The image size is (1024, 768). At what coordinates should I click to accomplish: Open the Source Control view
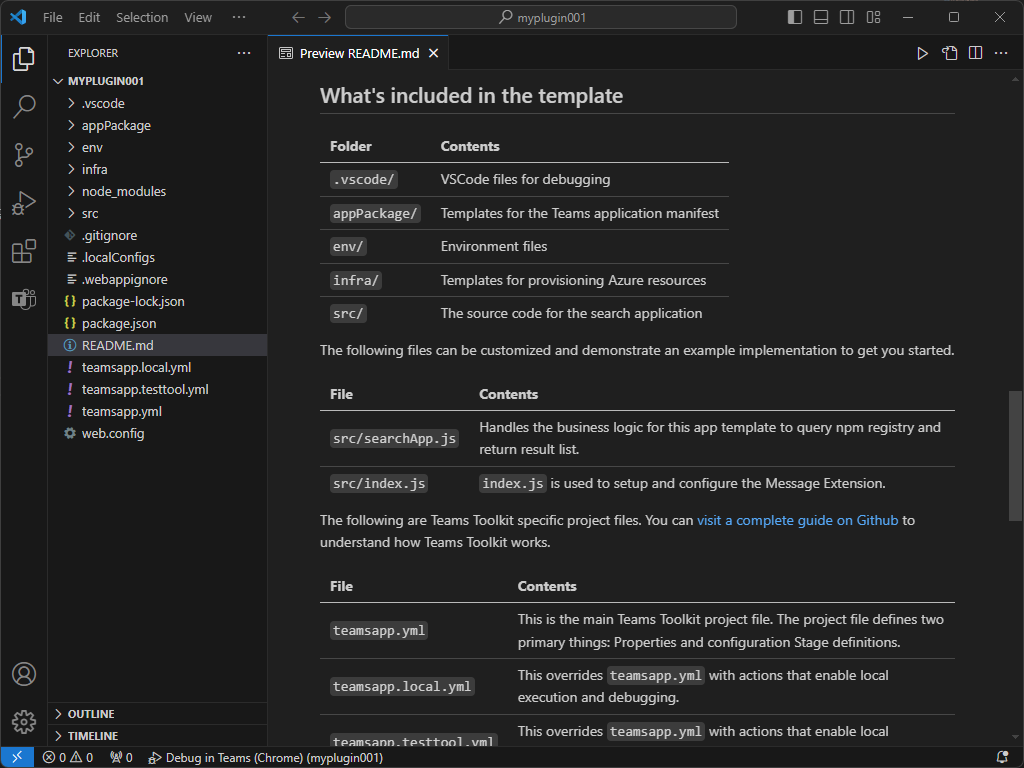24,155
